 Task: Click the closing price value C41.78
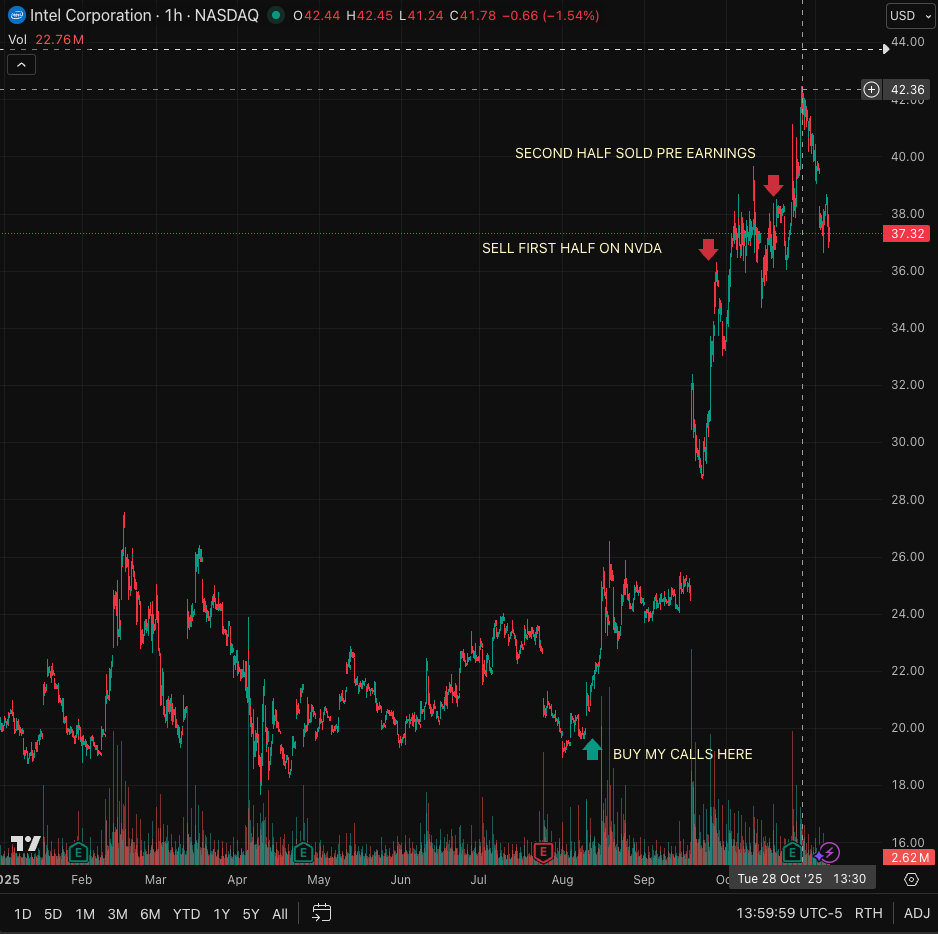pos(473,16)
